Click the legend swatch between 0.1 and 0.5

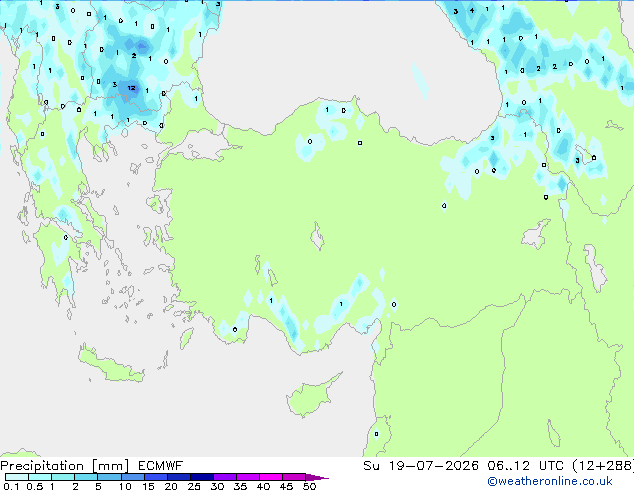pyautogui.click(x=17, y=477)
